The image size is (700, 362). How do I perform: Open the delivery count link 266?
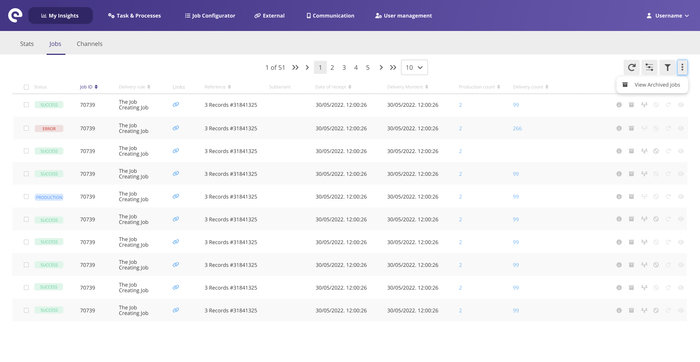[x=517, y=128]
